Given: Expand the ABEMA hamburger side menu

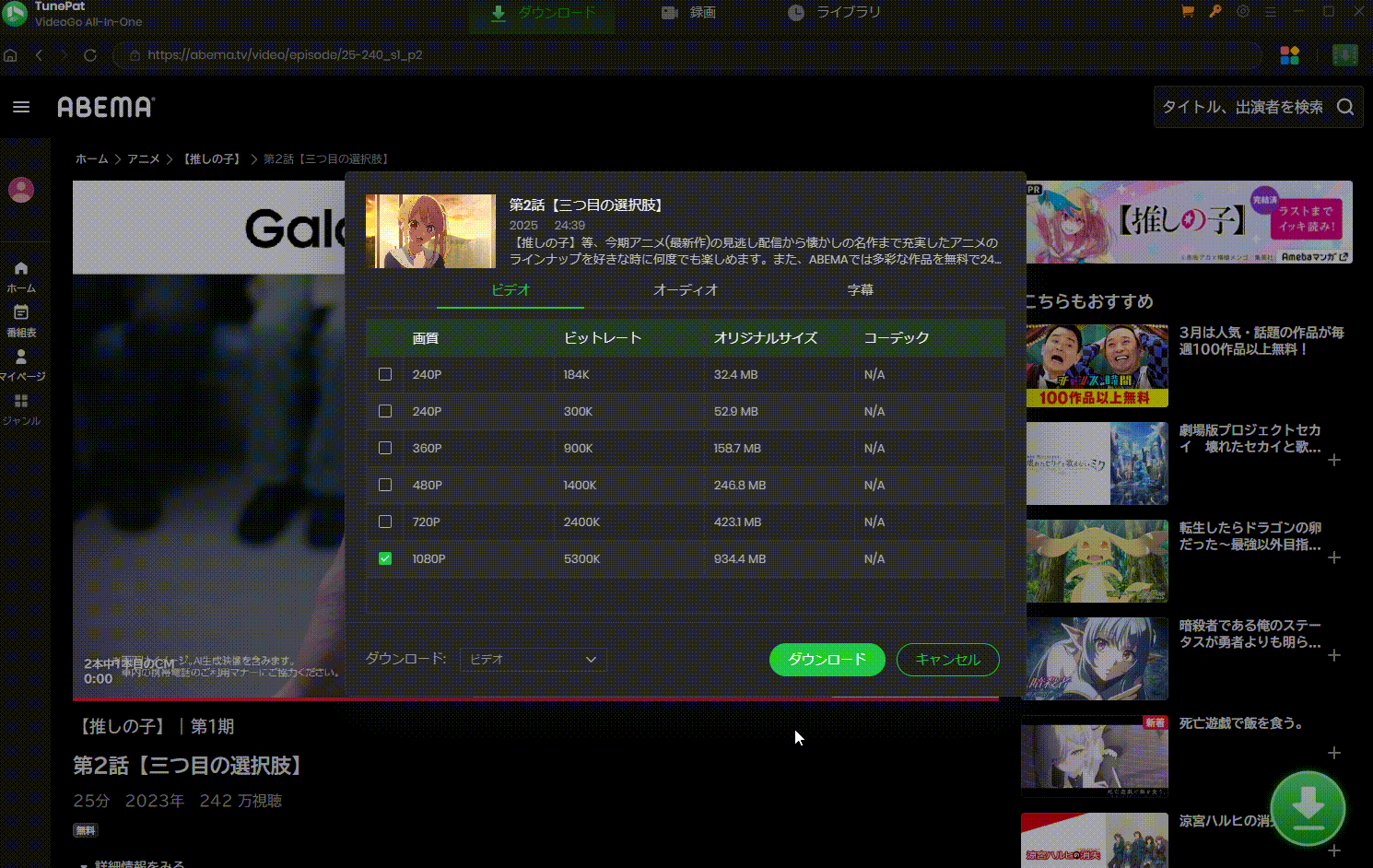Looking at the screenshot, I should tap(21, 107).
